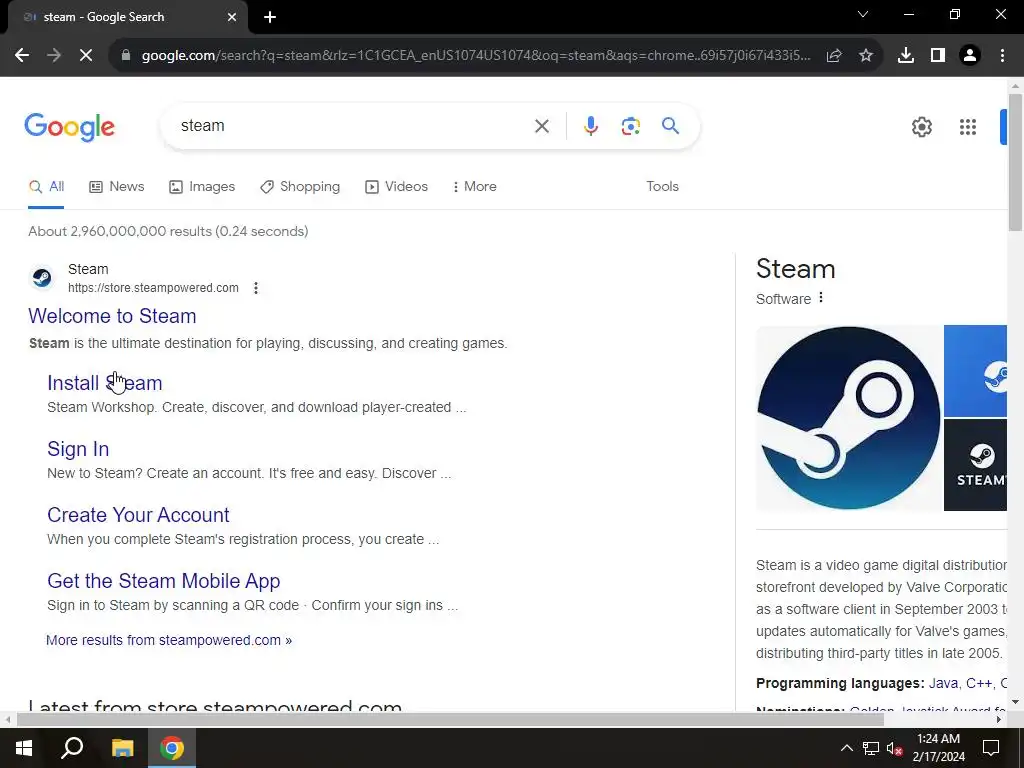
Task: Click the C++ programming language link
Action: click(x=979, y=684)
